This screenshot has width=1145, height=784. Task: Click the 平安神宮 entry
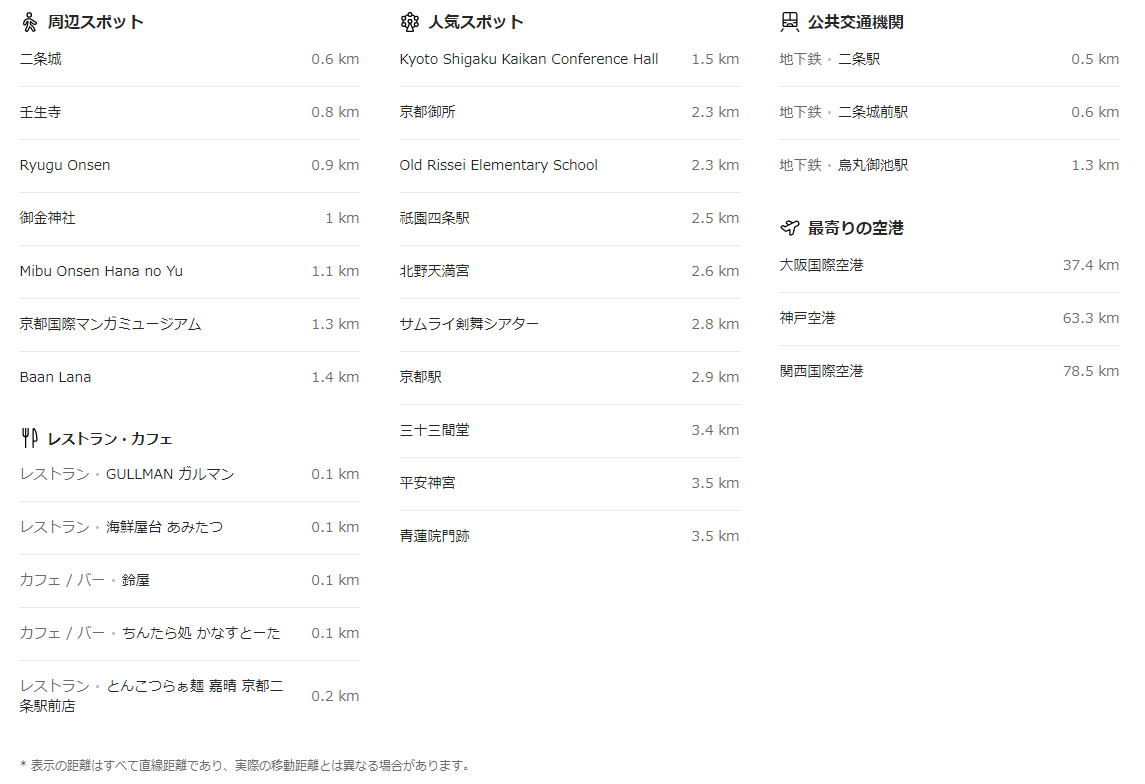[570, 483]
